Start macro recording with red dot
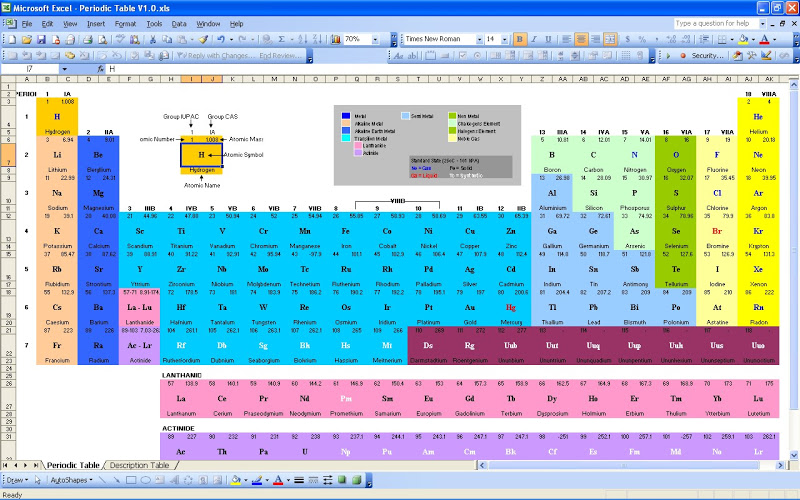This screenshot has height=500, width=800. [x=683, y=56]
